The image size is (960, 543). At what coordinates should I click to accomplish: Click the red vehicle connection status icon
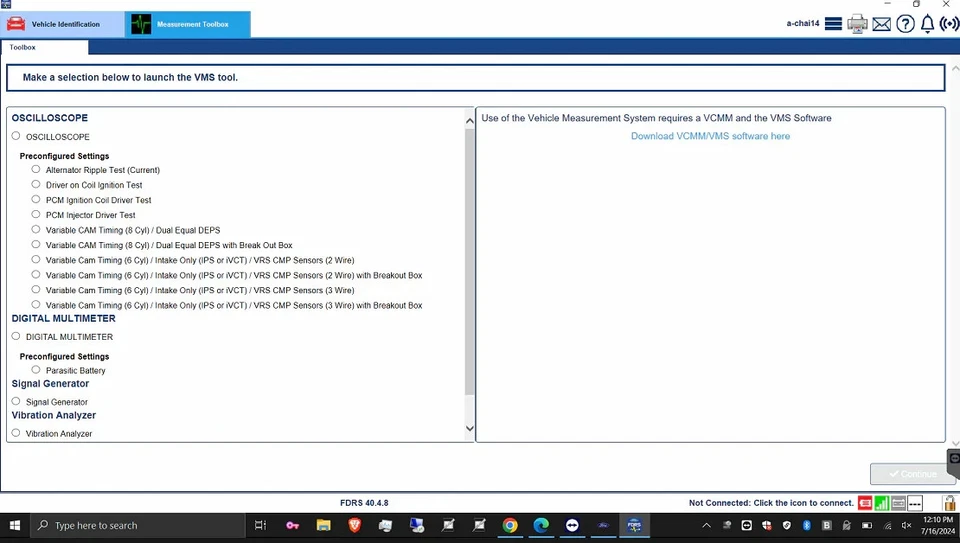pos(864,503)
